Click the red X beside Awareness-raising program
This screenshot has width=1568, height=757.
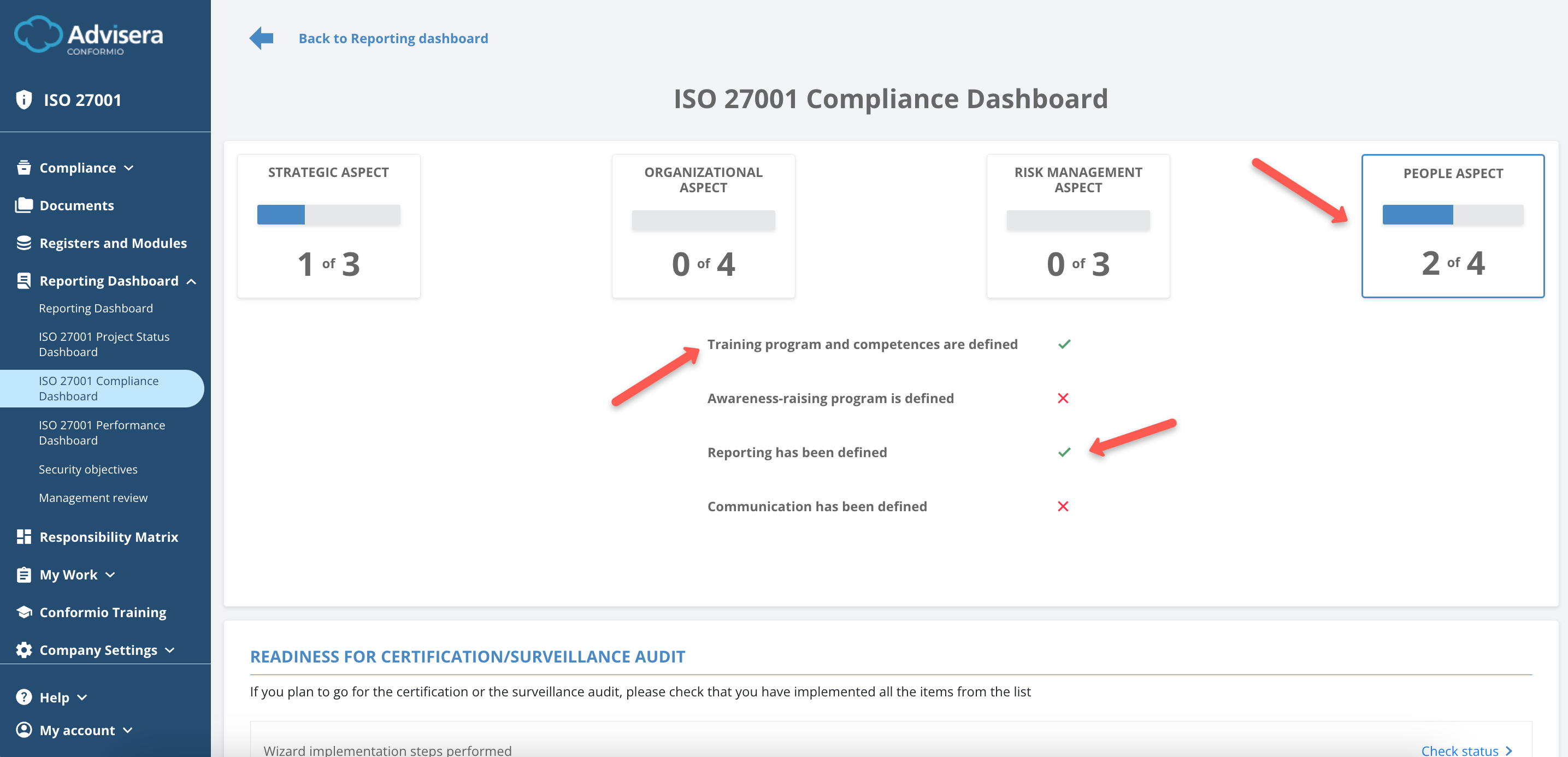[1064, 398]
